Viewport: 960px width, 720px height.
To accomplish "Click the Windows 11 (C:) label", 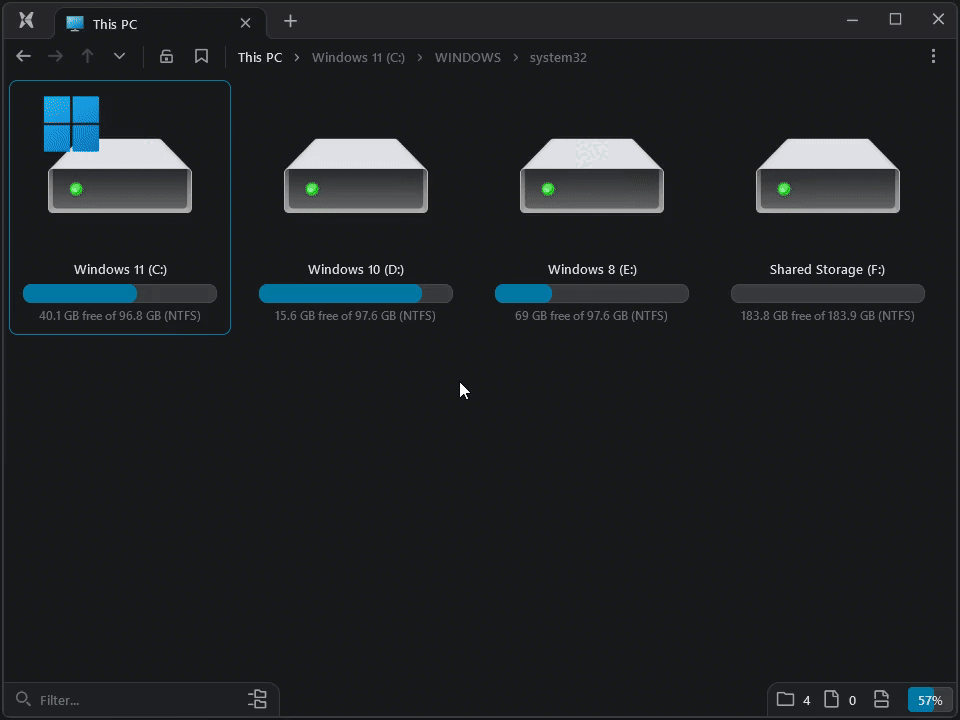I will [120, 269].
